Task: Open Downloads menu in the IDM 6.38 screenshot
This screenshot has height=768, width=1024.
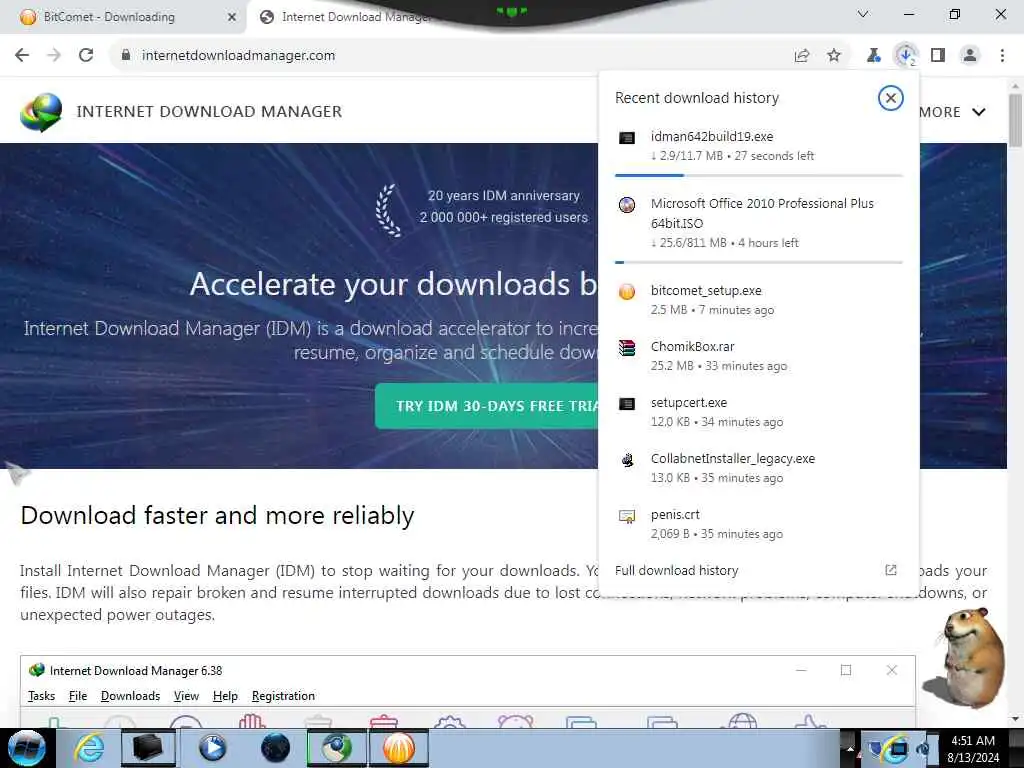Action: click(x=131, y=696)
